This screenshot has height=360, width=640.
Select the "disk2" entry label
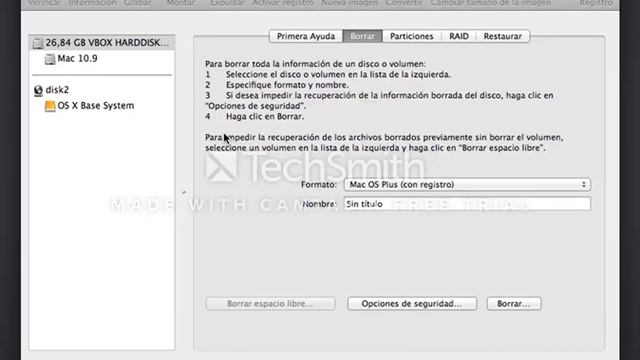pos(57,90)
